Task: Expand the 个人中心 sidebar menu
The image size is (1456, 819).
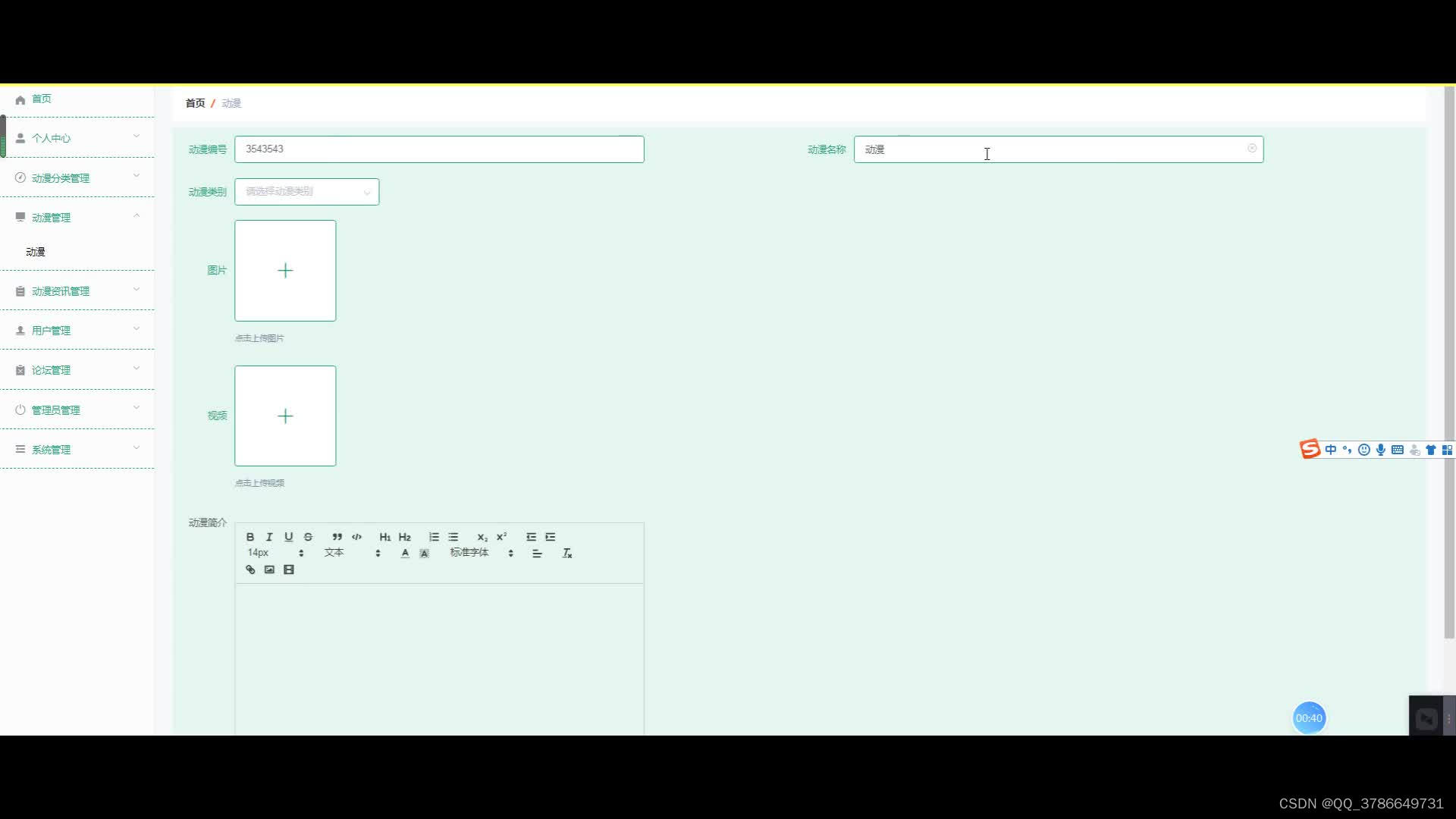Action: 77,138
